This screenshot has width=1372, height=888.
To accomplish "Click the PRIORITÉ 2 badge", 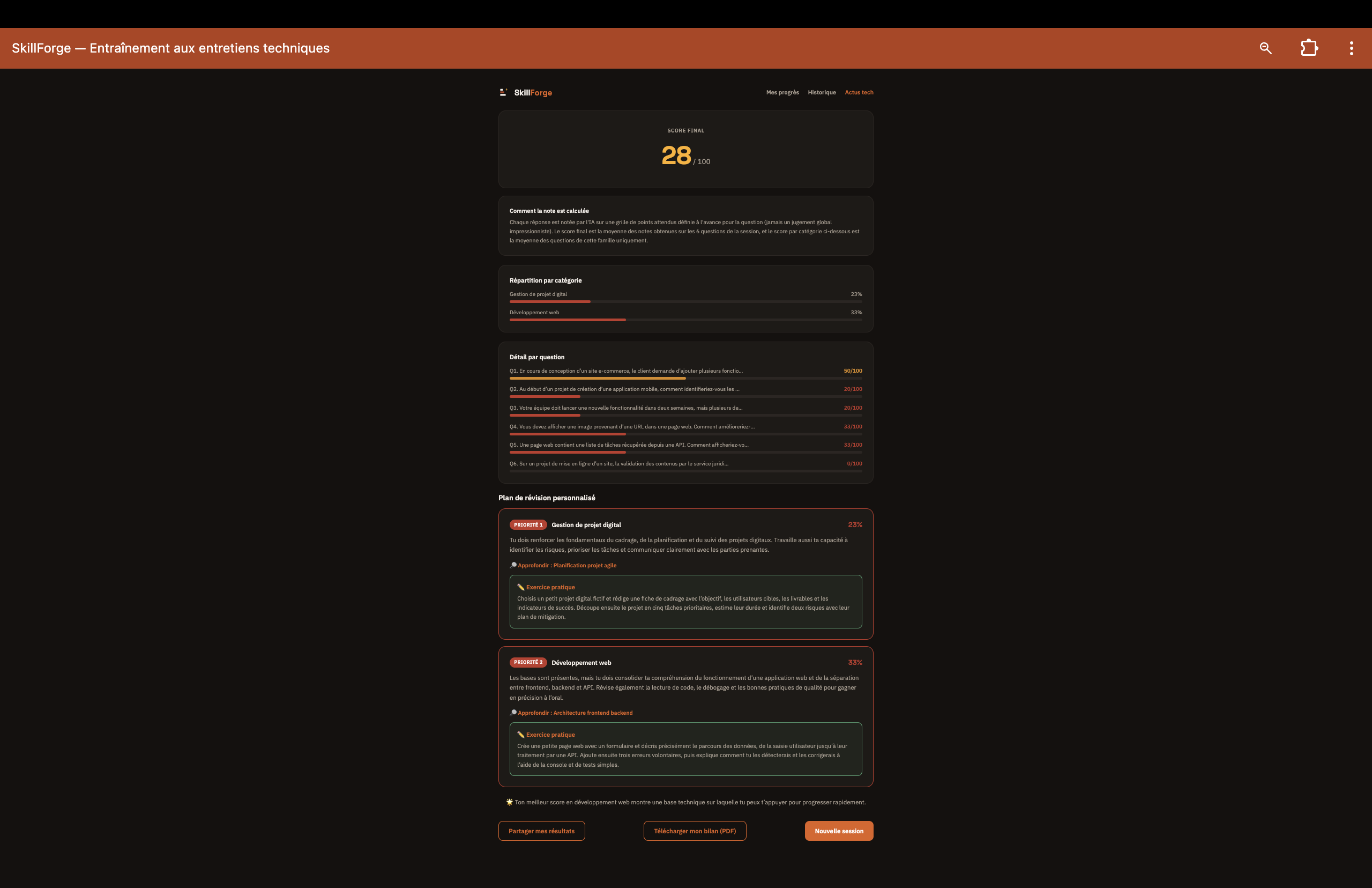I will (x=528, y=662).
